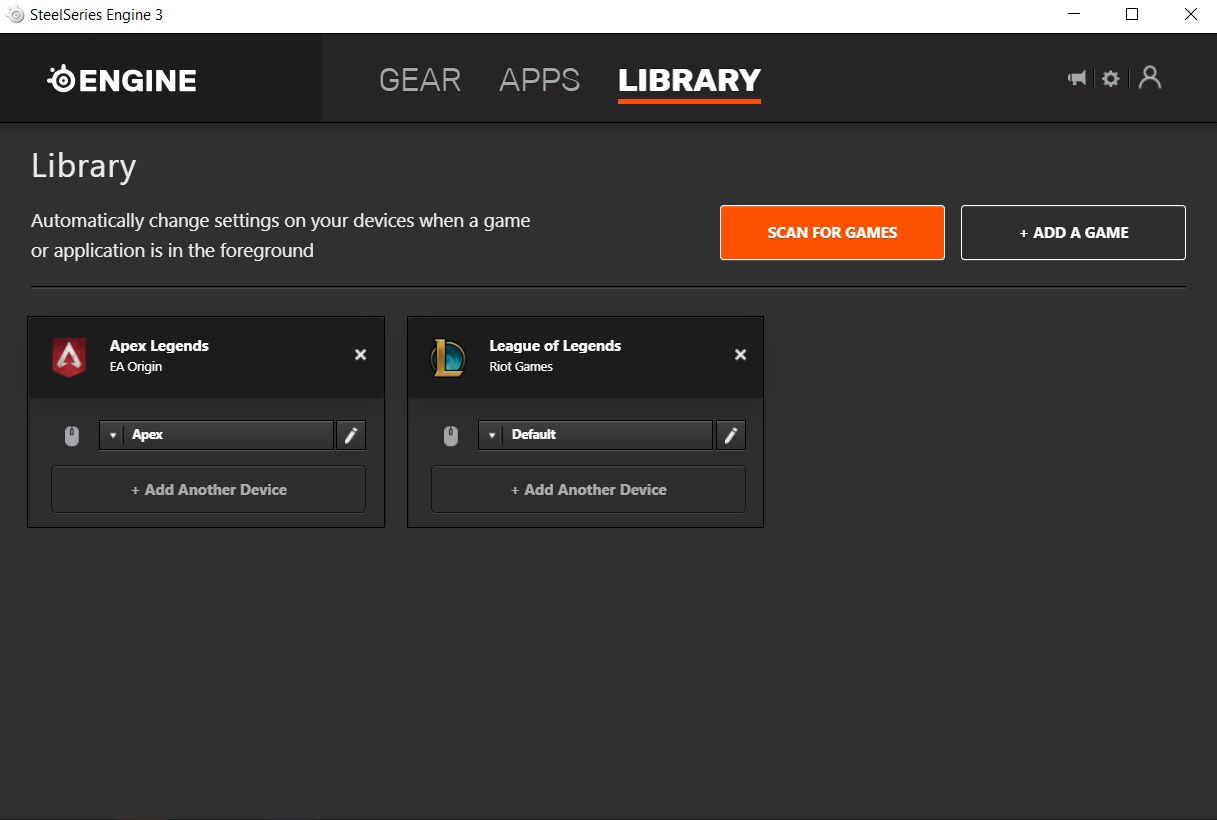Edit the Default configuration with the pencil icon
This screenshot has height=820, width=1217.
(731, 435)
